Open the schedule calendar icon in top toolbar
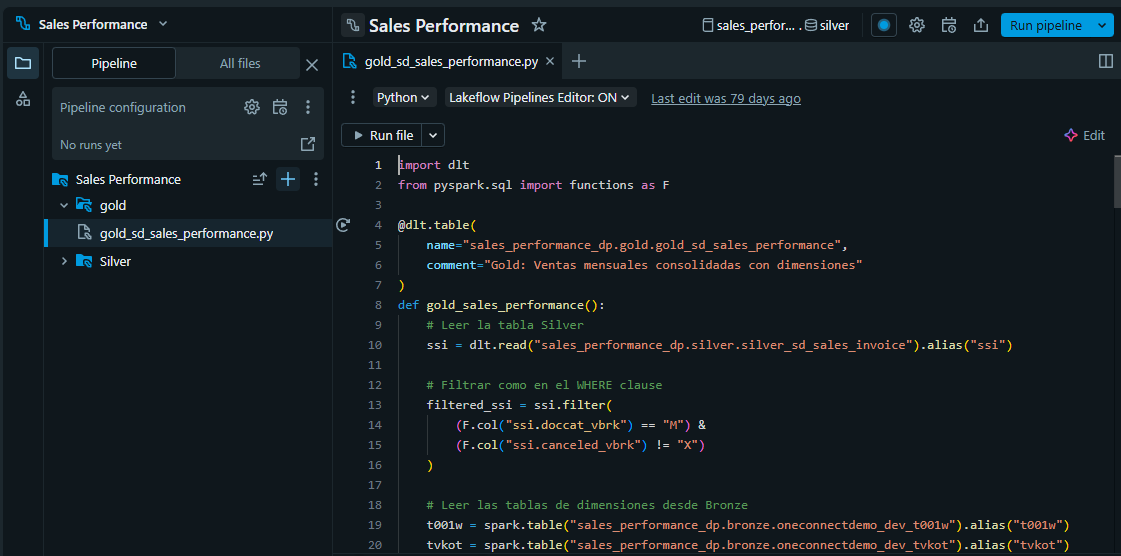The image size is (1121, 556). coord(949,25)
